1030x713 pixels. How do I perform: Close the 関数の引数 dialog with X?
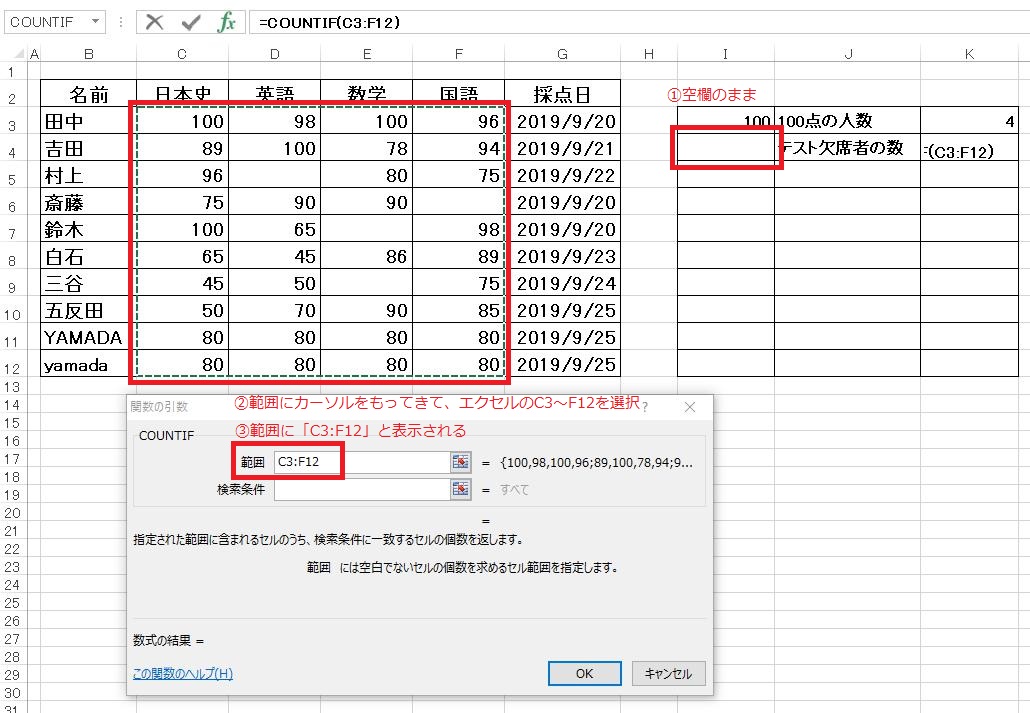(x=689, y=407)
